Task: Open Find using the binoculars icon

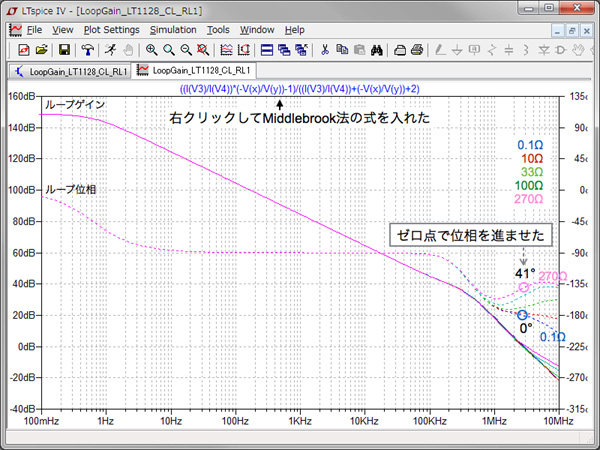Action: click(x=377, y=49)
